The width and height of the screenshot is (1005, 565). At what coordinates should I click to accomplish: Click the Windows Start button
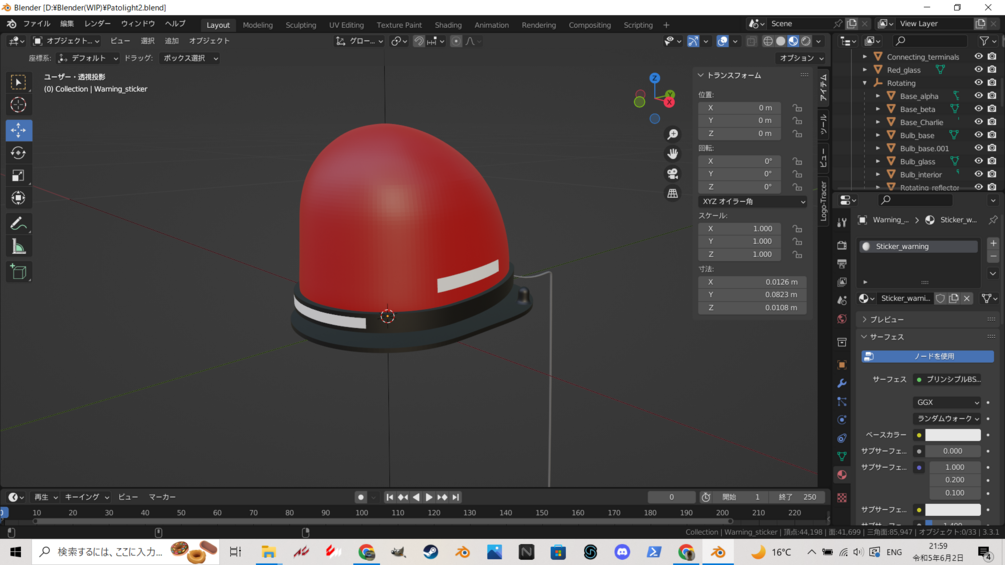click(15, 552)
